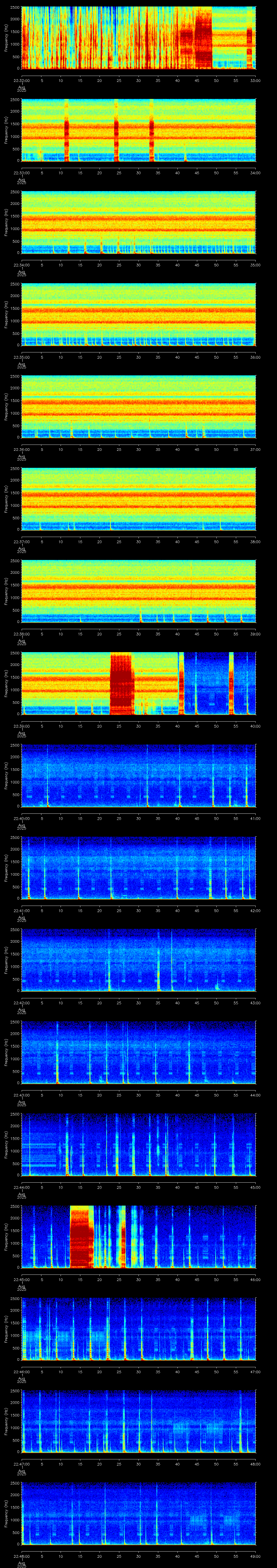Click the 22:38:00 time axis label
This screenshot has width=277, height=1568.
pos(21,634)
